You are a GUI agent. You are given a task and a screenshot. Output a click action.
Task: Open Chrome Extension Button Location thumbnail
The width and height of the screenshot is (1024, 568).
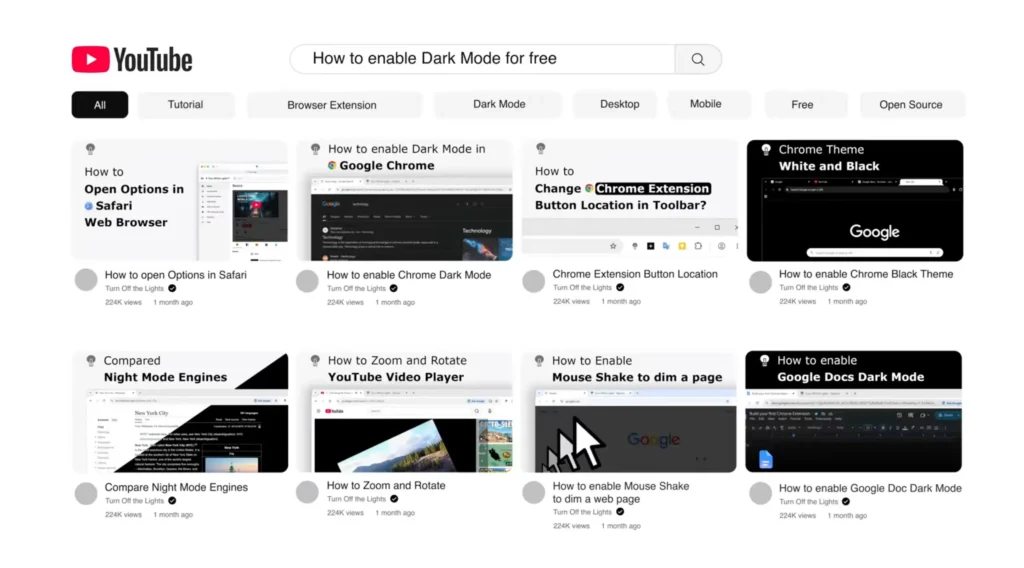(x=630, y=198)
